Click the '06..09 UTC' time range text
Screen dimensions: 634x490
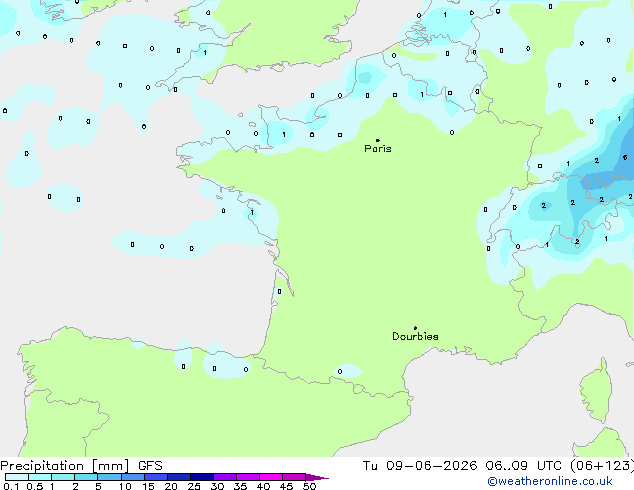click(523, 466)
